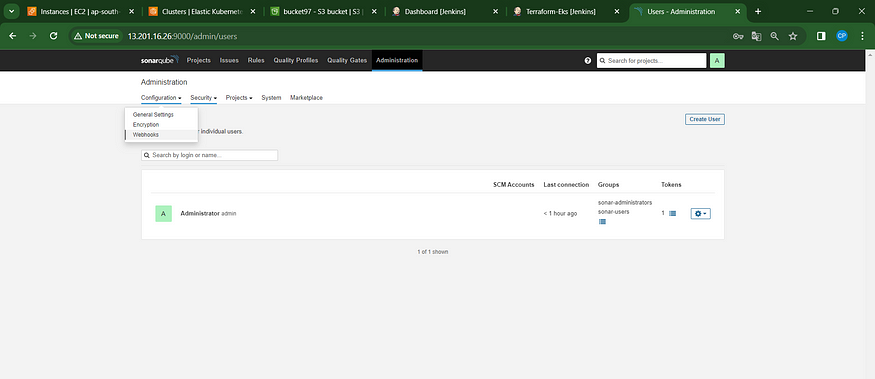Open Quality Gates page
This screenshot has width=875, height=379.
(347, 60)
